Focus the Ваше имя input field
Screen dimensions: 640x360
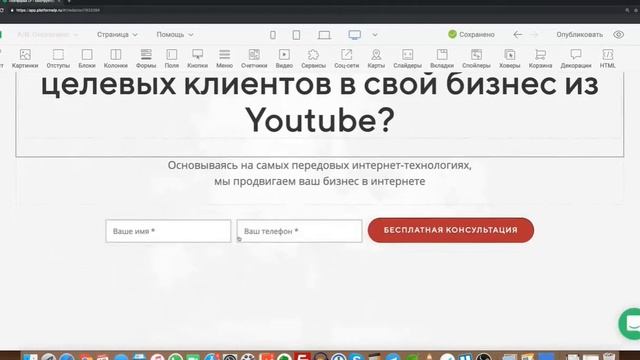(168, 231)
